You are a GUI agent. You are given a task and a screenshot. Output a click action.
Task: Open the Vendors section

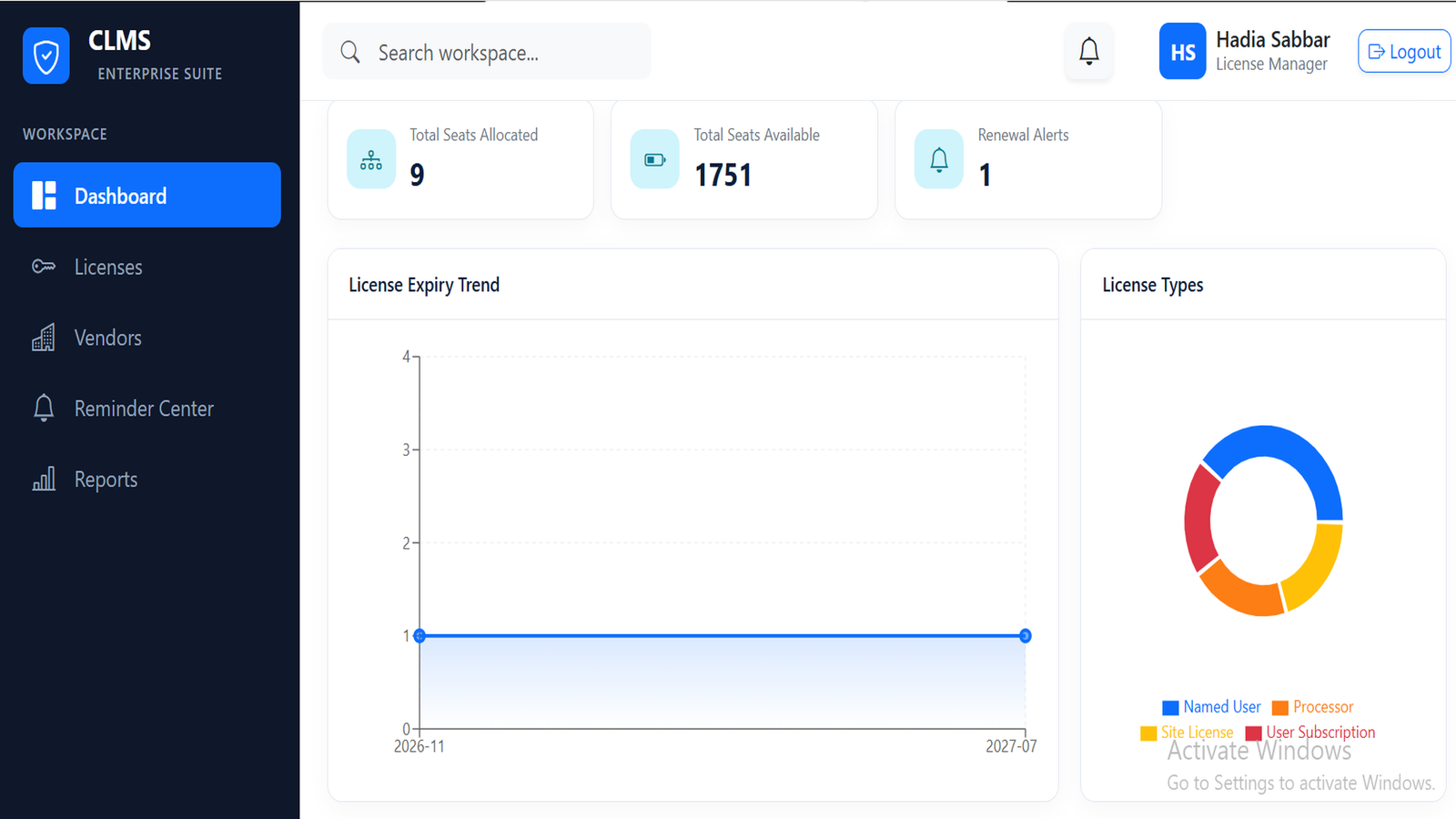coord(147,338)
